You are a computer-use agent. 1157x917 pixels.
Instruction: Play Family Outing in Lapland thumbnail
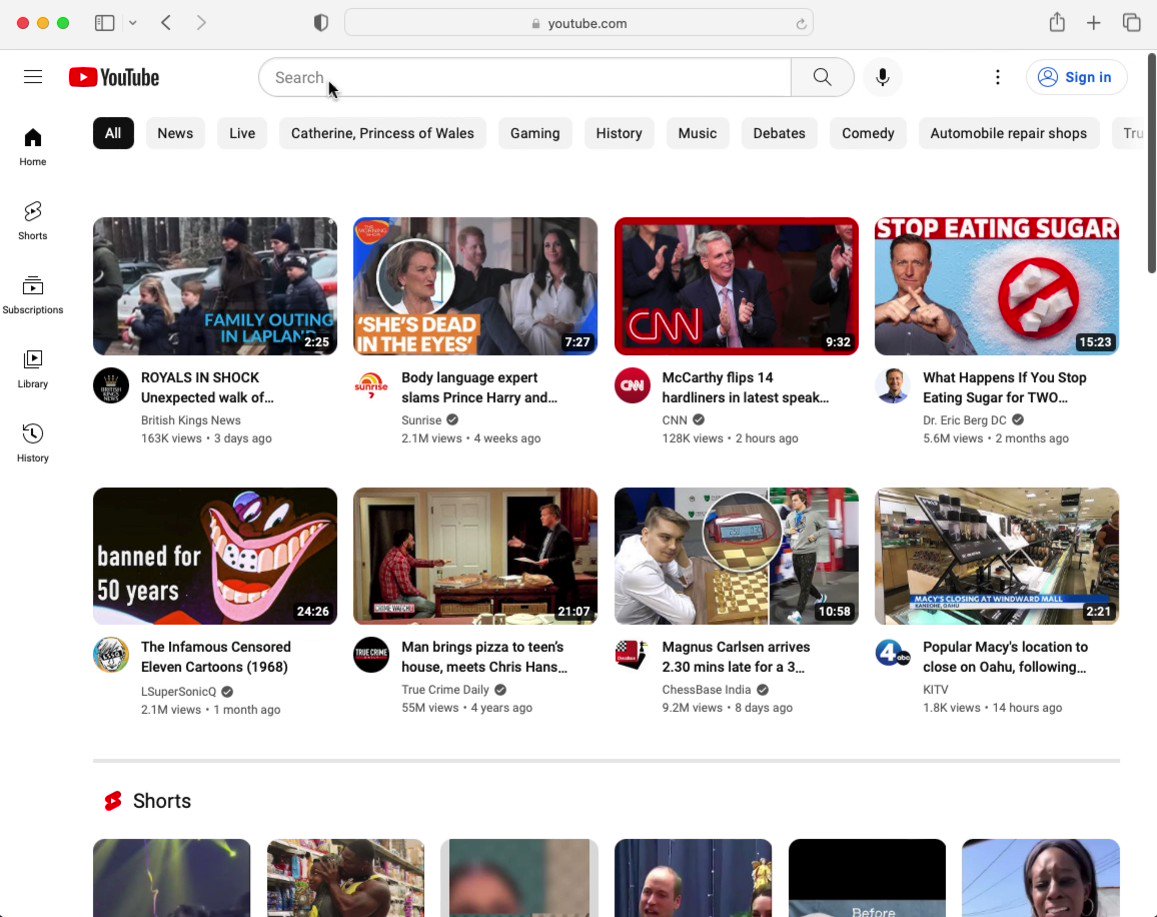[x=215, y=286]
